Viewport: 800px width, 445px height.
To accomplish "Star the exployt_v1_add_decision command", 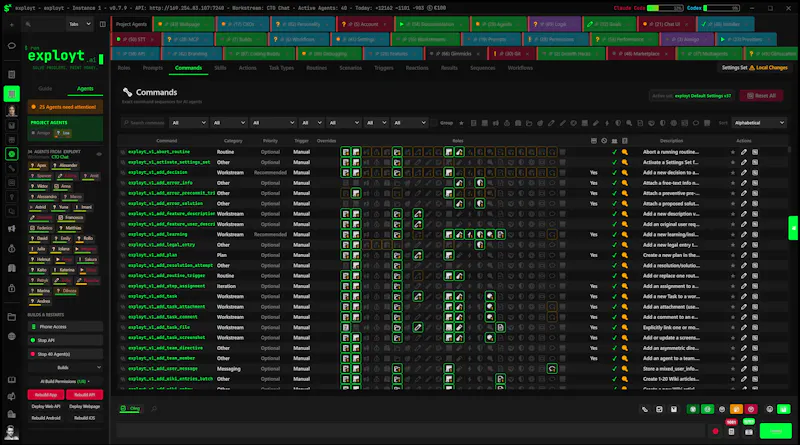I will [x=733, y=172].
